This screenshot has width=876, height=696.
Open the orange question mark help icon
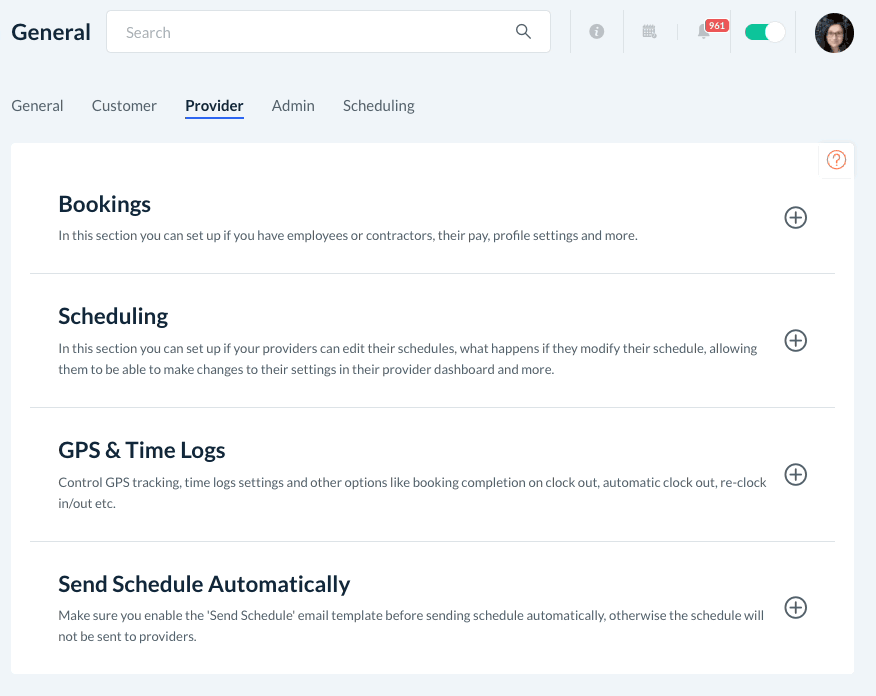point(837,160)
